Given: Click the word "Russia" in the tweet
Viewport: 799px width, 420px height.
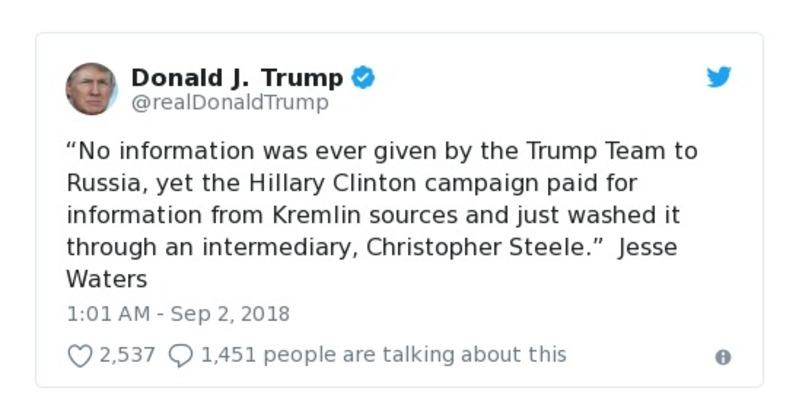Looking at the screenshot, I should point(101,184).
